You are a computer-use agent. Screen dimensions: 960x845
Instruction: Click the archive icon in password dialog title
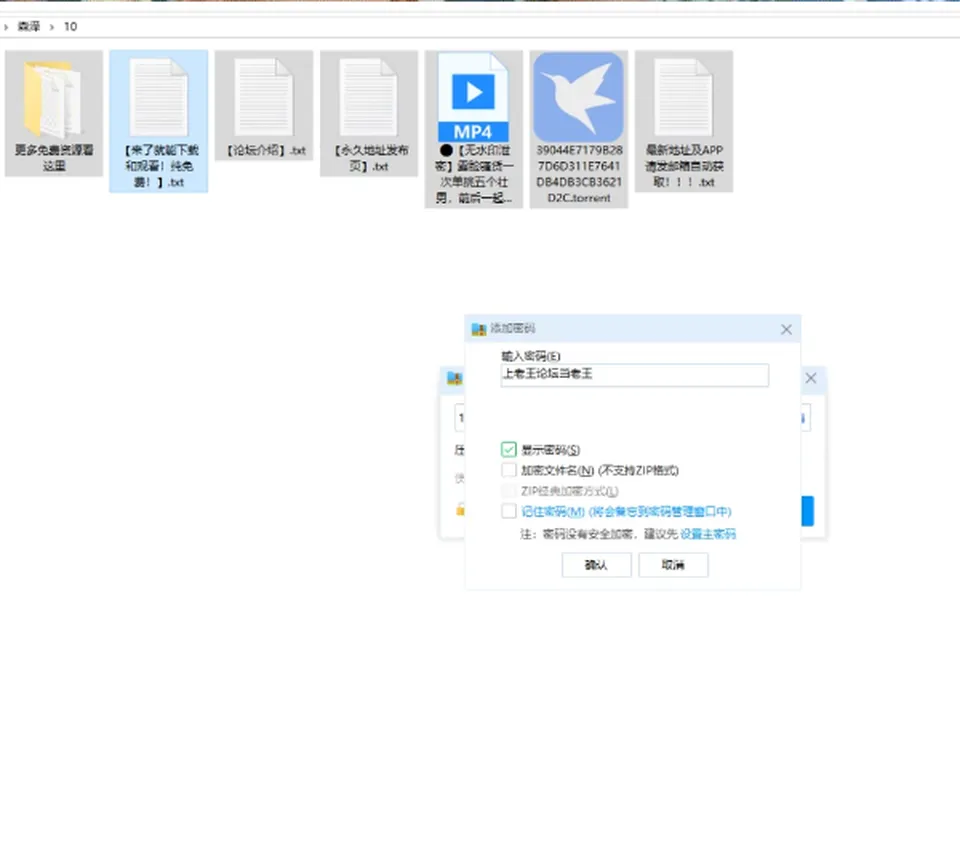(479, 329)
